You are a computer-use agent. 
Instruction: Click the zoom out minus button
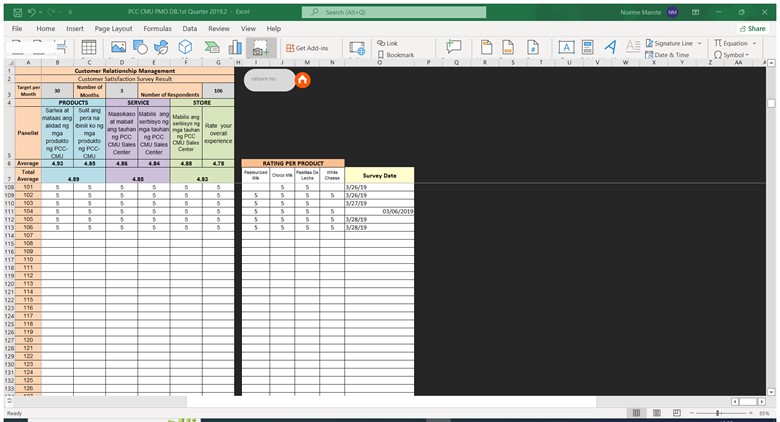[691, 413]
